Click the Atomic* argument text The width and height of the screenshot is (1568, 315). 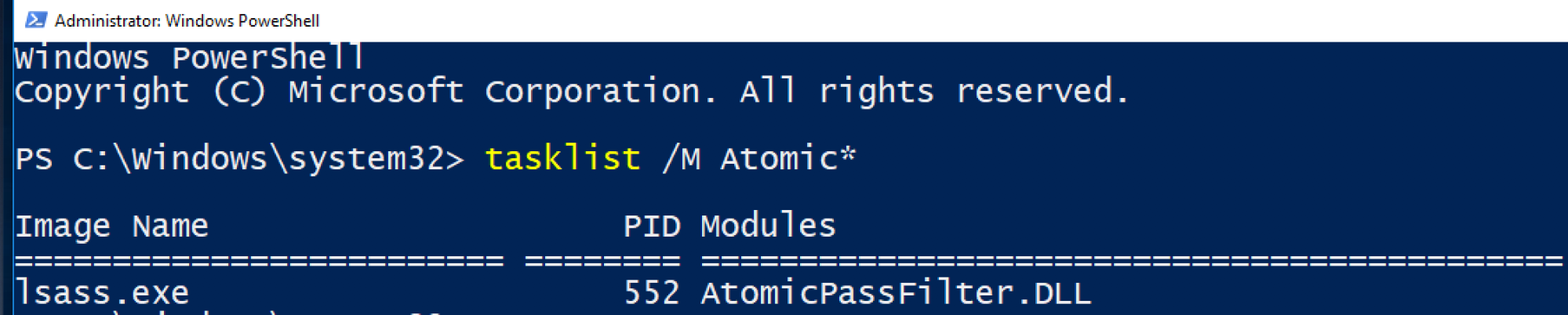[x=788, y=159]
